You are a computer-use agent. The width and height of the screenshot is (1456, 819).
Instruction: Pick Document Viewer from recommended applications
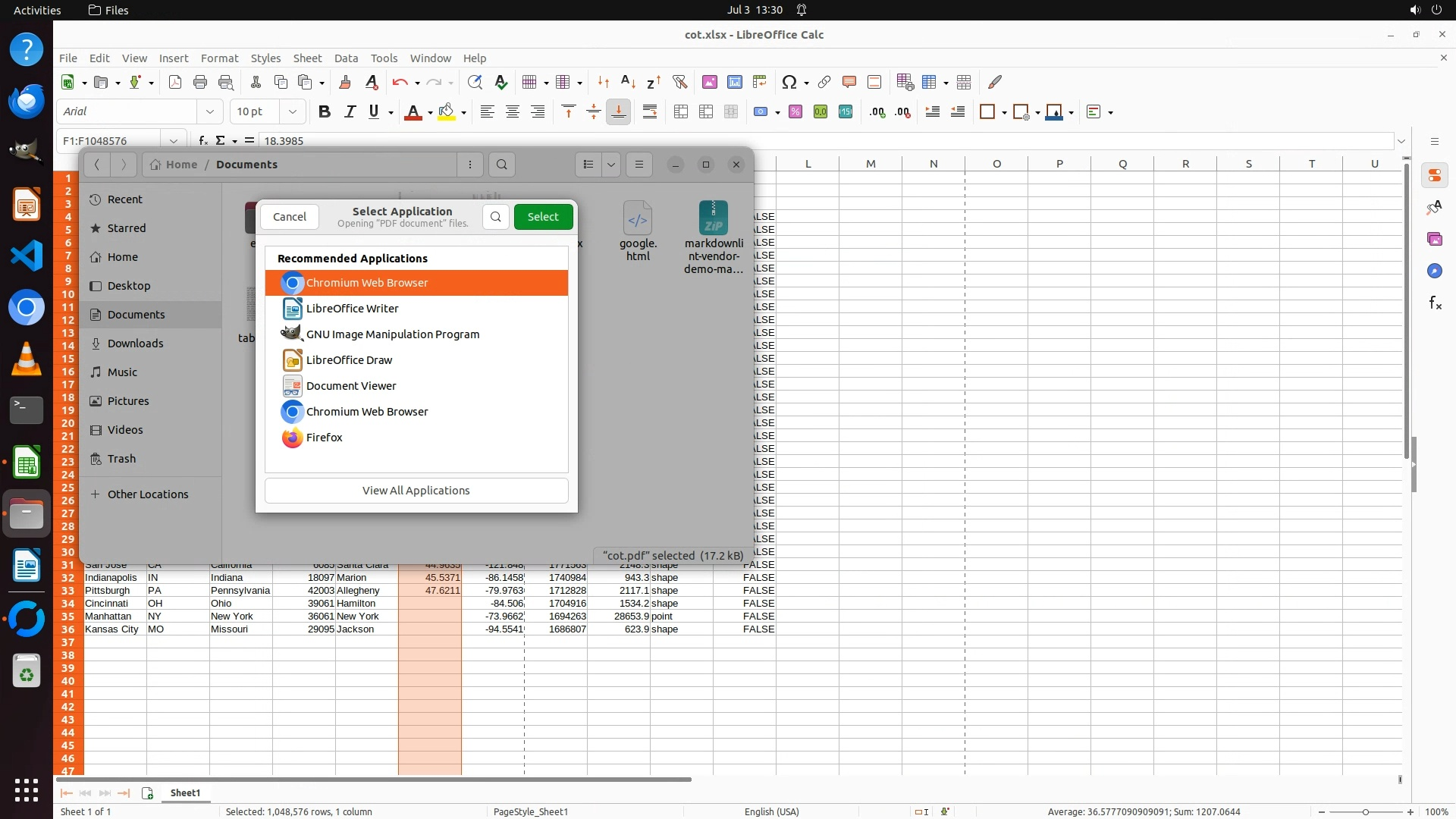[x=350, y=386]
